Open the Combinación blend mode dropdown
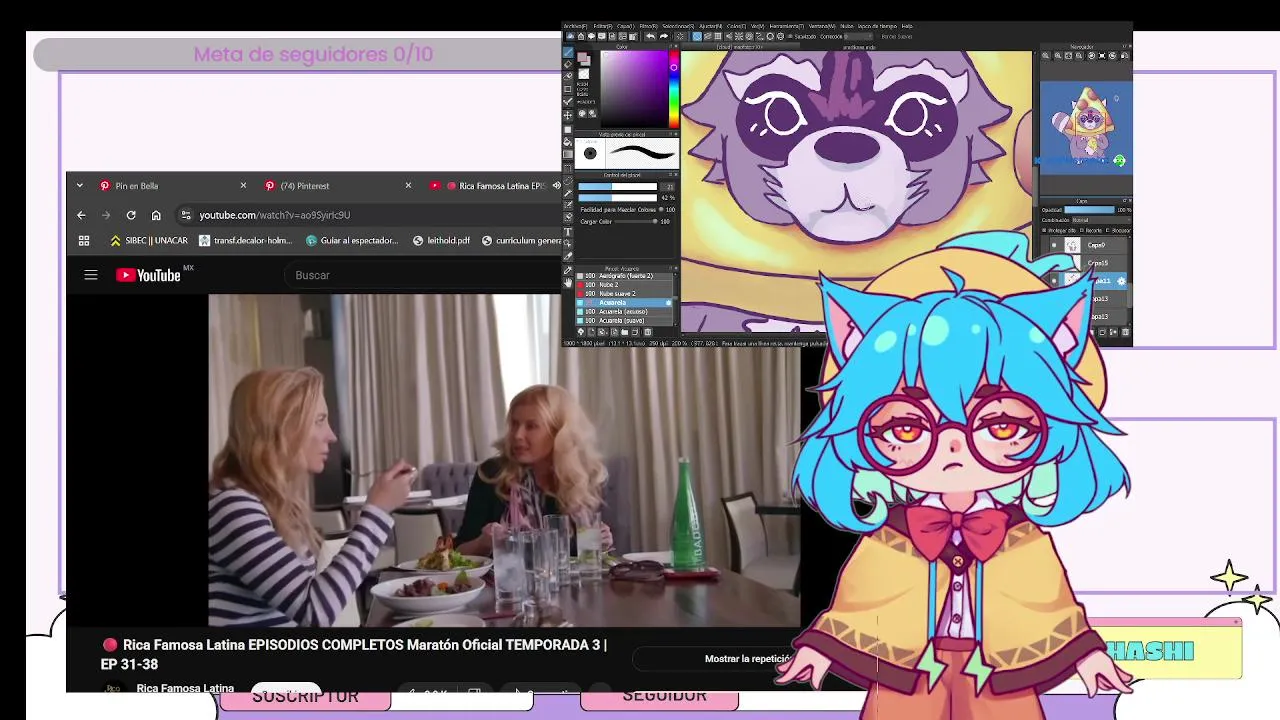Image resolution: width=1280 pixels, height=720 pixels. (x=1100, y=220)
